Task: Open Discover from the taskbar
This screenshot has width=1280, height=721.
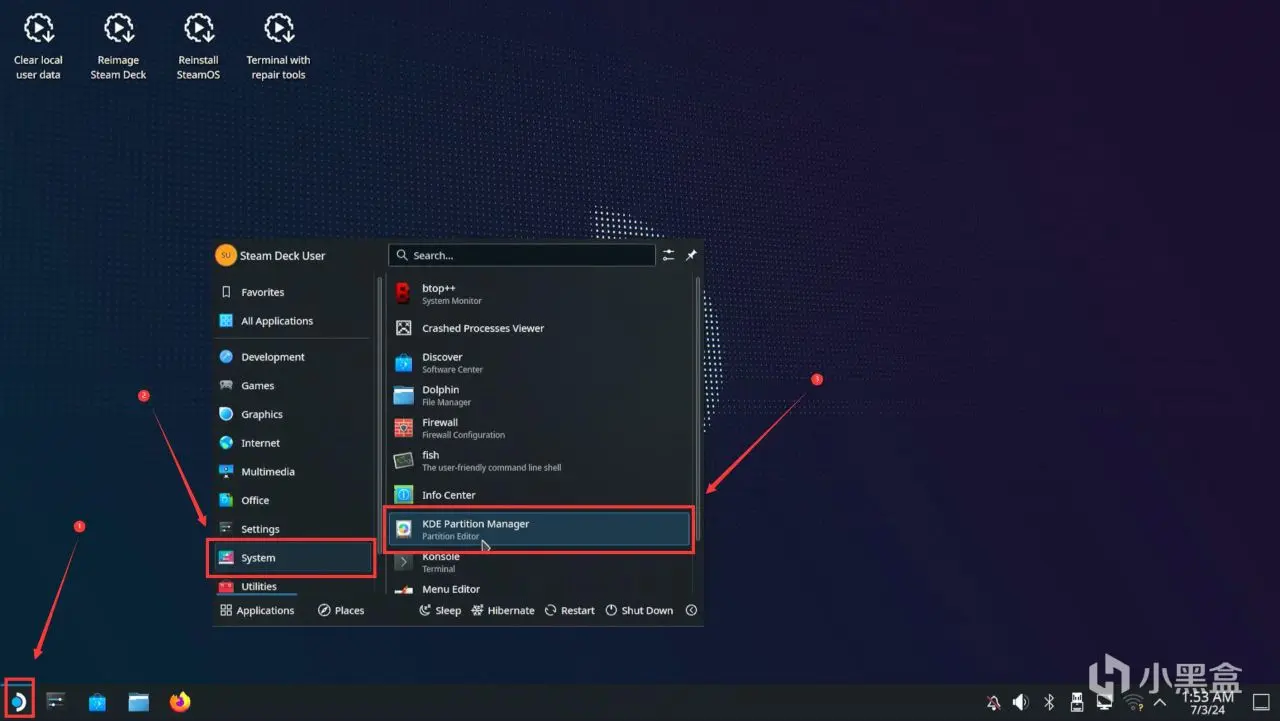Action: tap(97, 702)
